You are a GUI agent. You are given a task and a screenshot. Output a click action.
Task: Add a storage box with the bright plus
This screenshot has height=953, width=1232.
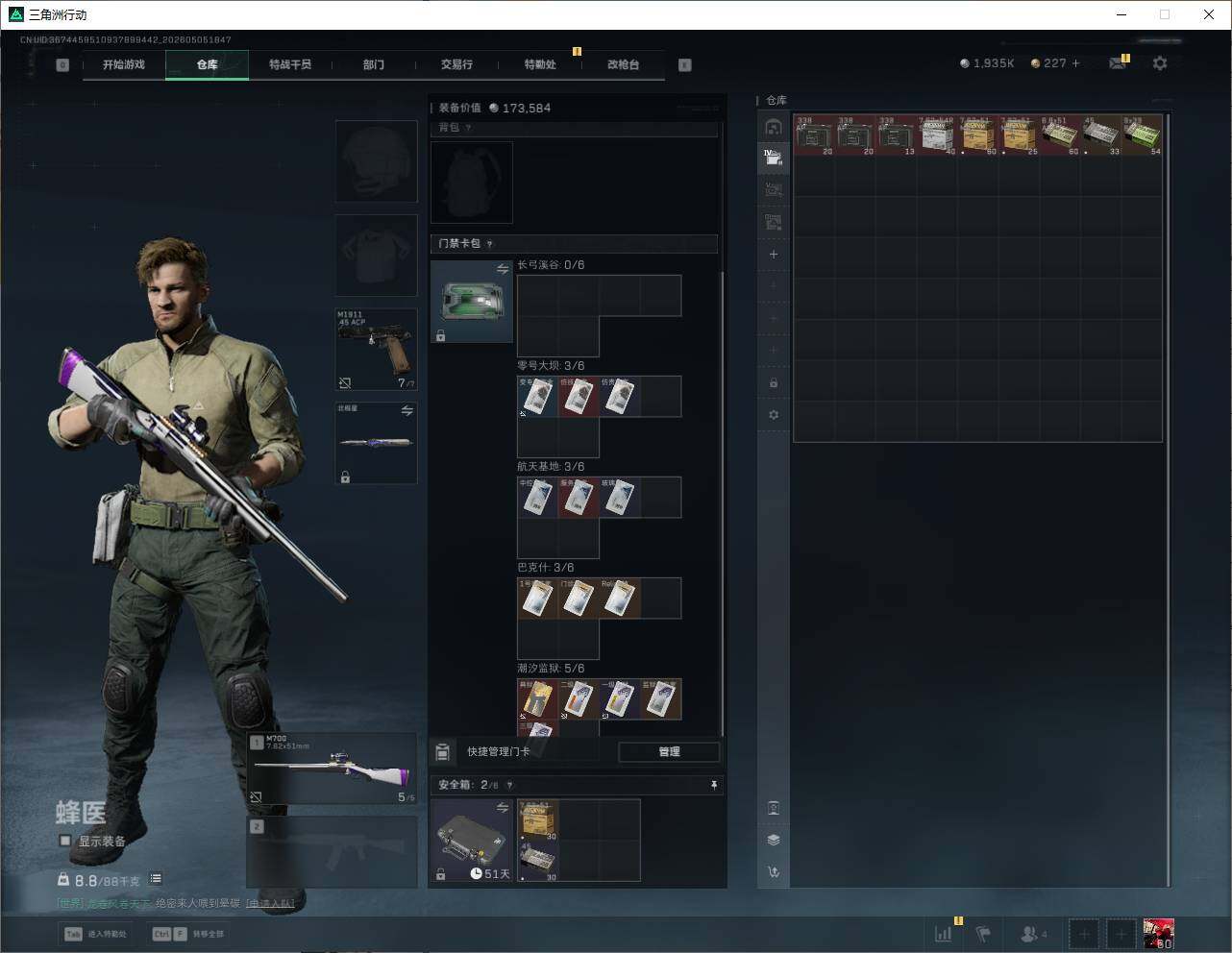tap(774, 255)
